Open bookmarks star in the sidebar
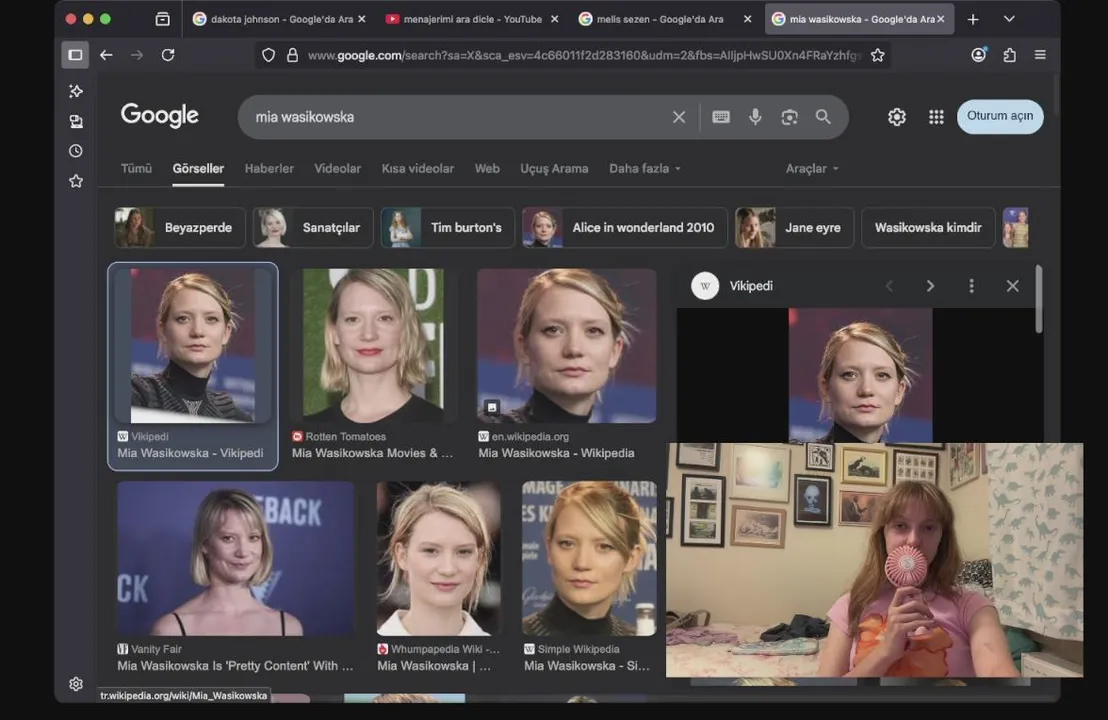 [76, 182]
